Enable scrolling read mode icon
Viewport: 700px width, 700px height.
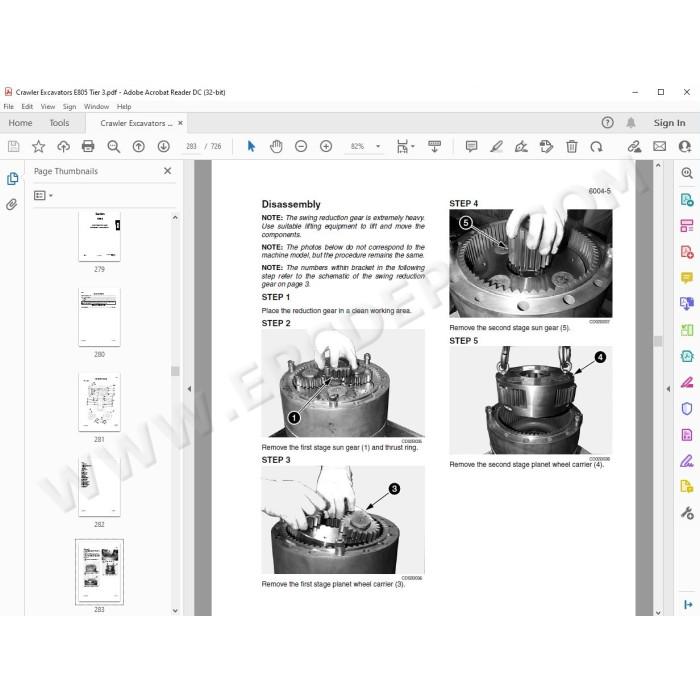434,146
